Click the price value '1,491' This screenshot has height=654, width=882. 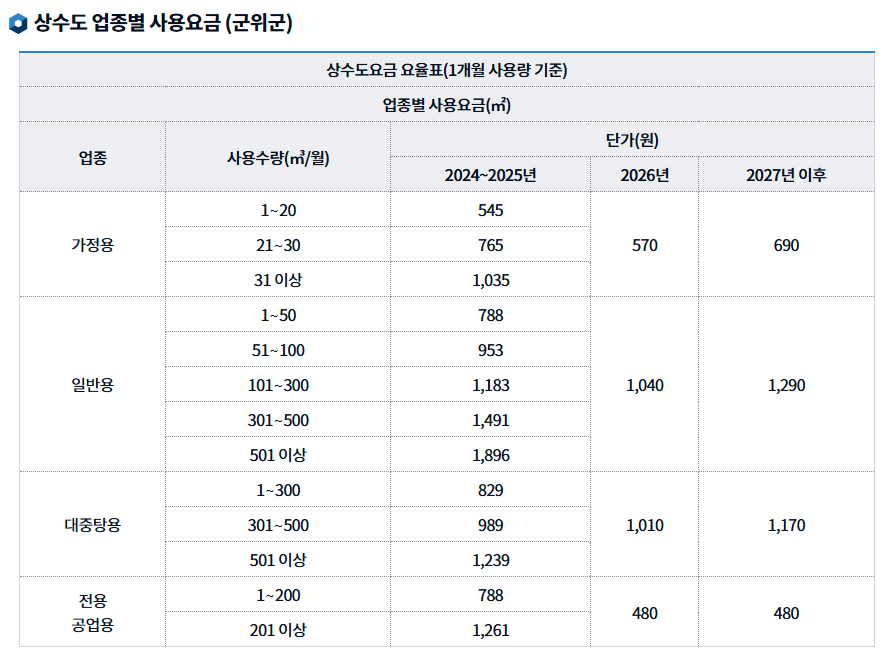click(x=490, y=420)
